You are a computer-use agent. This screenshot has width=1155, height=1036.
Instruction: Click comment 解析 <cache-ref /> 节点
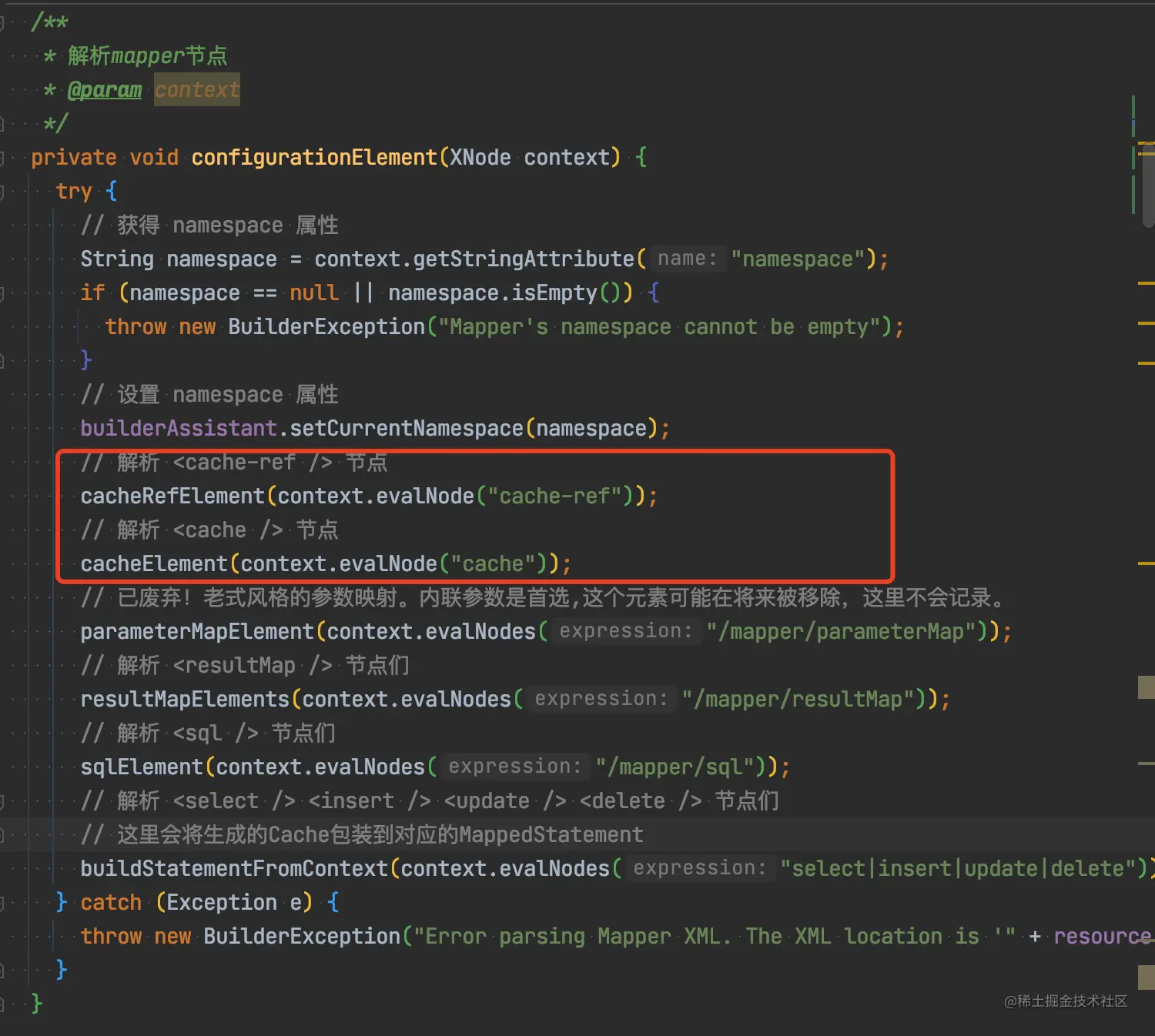(x=234, y=463)
